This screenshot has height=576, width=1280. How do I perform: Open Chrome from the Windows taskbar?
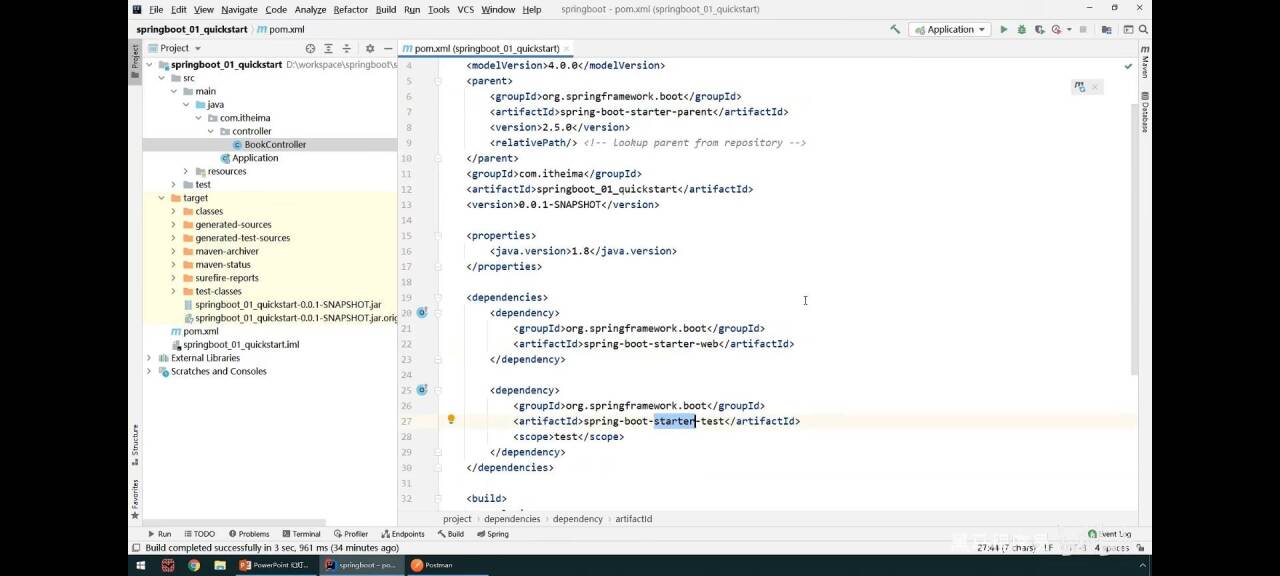pos(193,565)
